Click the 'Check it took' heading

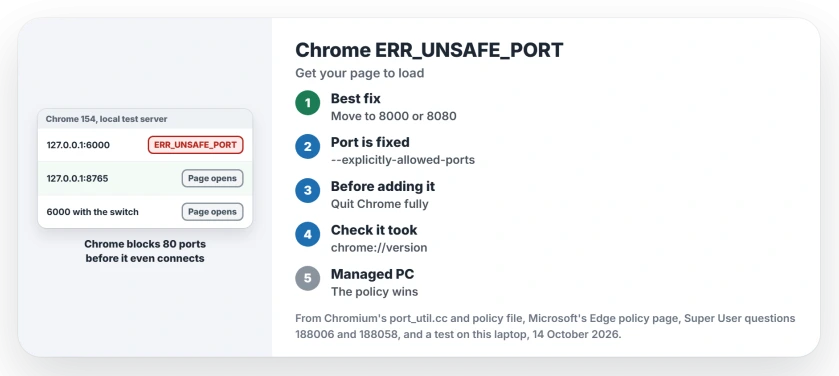coord(374,230)
